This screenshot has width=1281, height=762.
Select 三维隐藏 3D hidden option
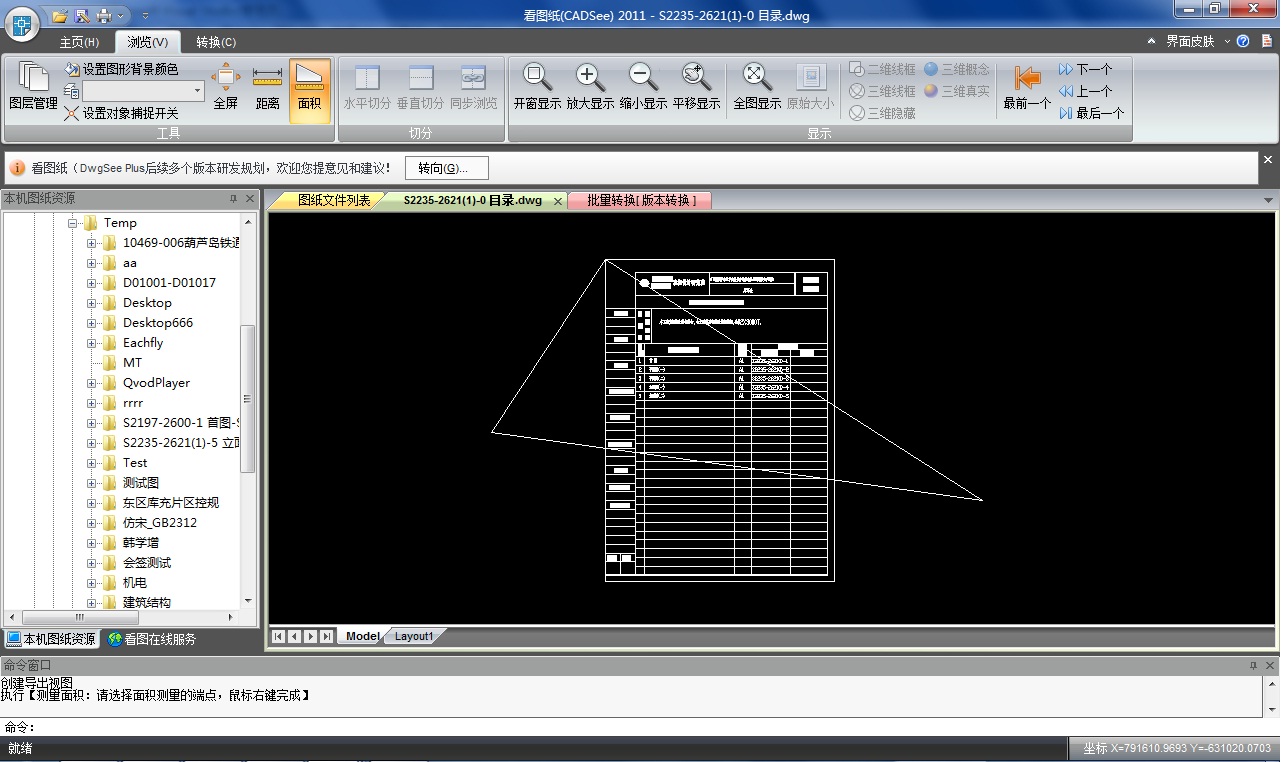pos(882,113)
